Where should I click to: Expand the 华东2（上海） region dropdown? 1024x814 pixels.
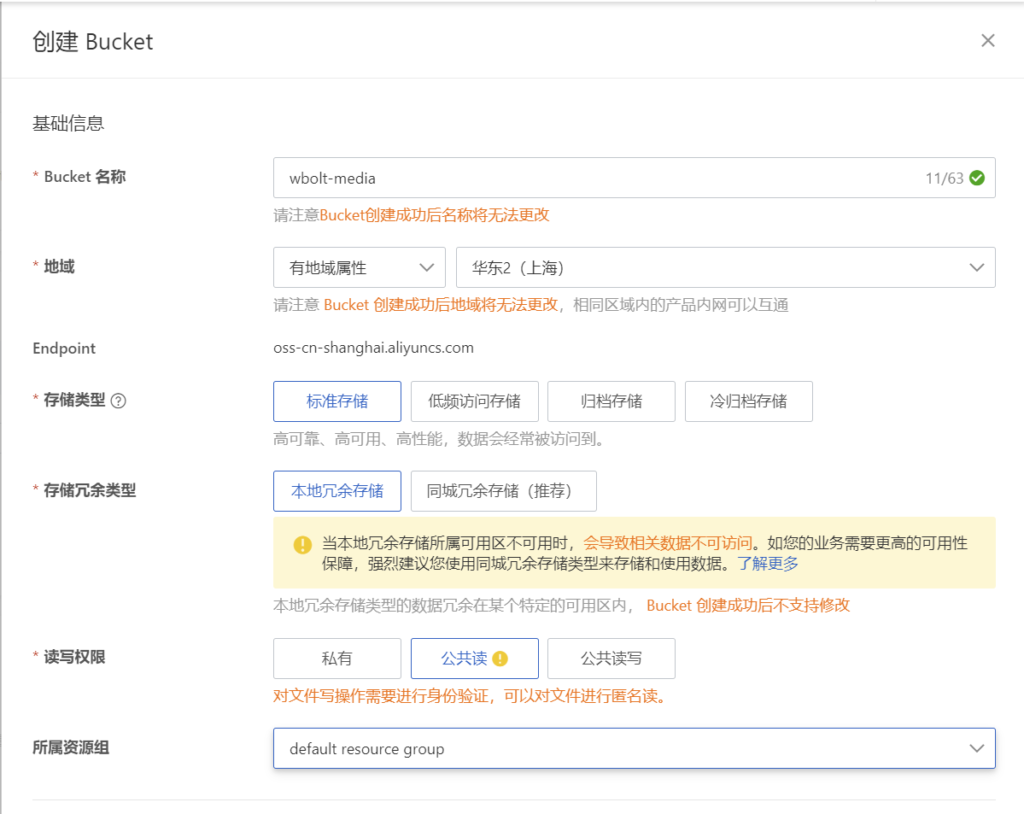[x=725, y=267]
